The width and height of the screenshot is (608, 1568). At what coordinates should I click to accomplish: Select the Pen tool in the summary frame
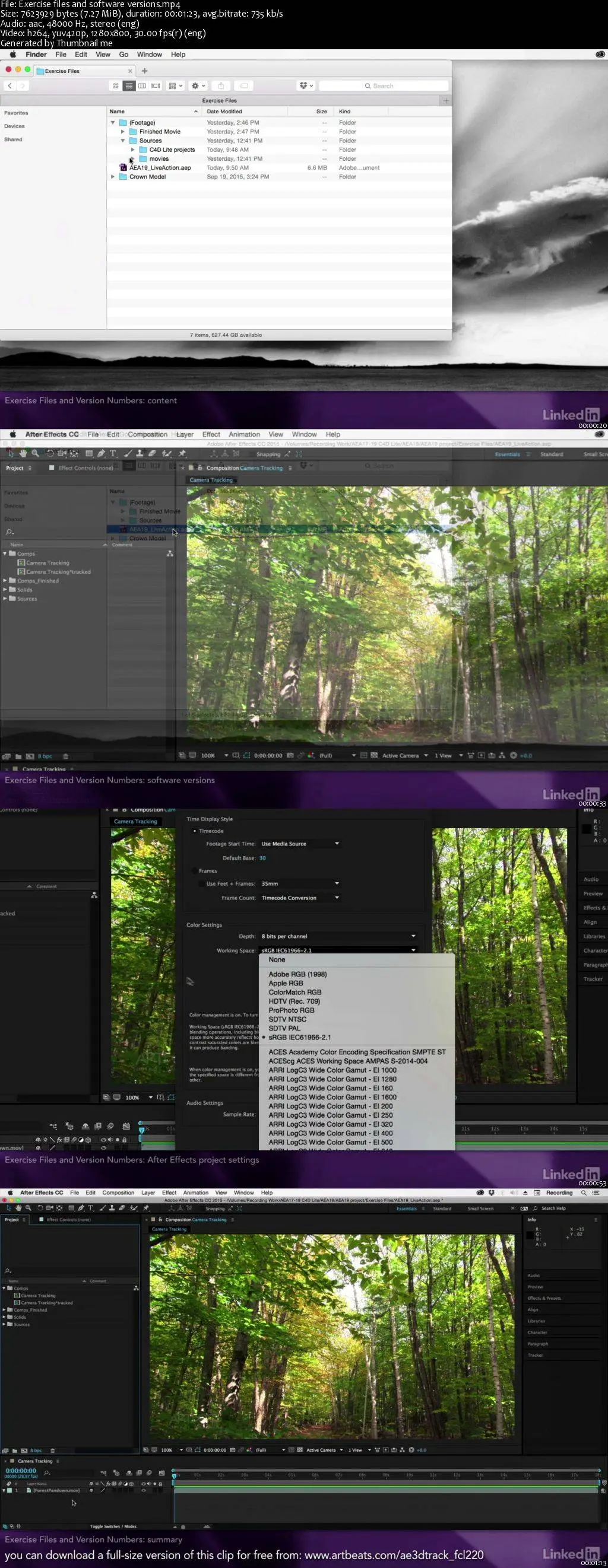click(81, 1208)
